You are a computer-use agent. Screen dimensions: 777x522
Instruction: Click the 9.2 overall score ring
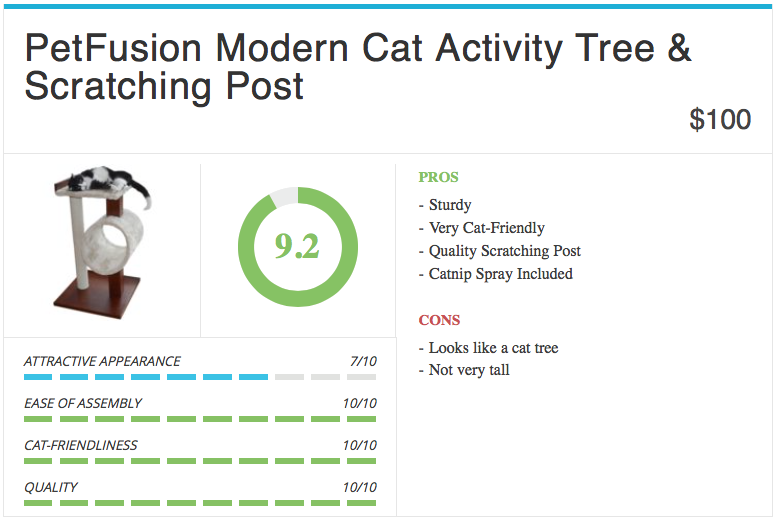pos(297,247)
